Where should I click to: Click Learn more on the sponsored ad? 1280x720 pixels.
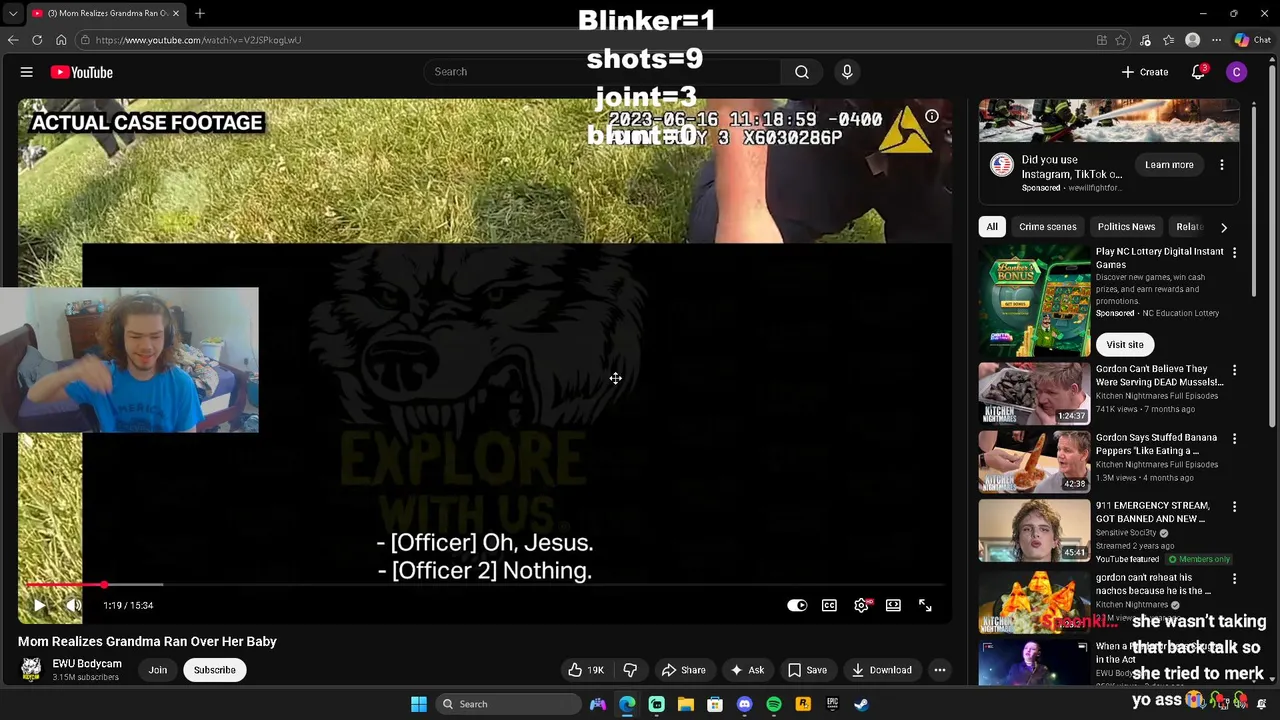tap(1169, 165)
